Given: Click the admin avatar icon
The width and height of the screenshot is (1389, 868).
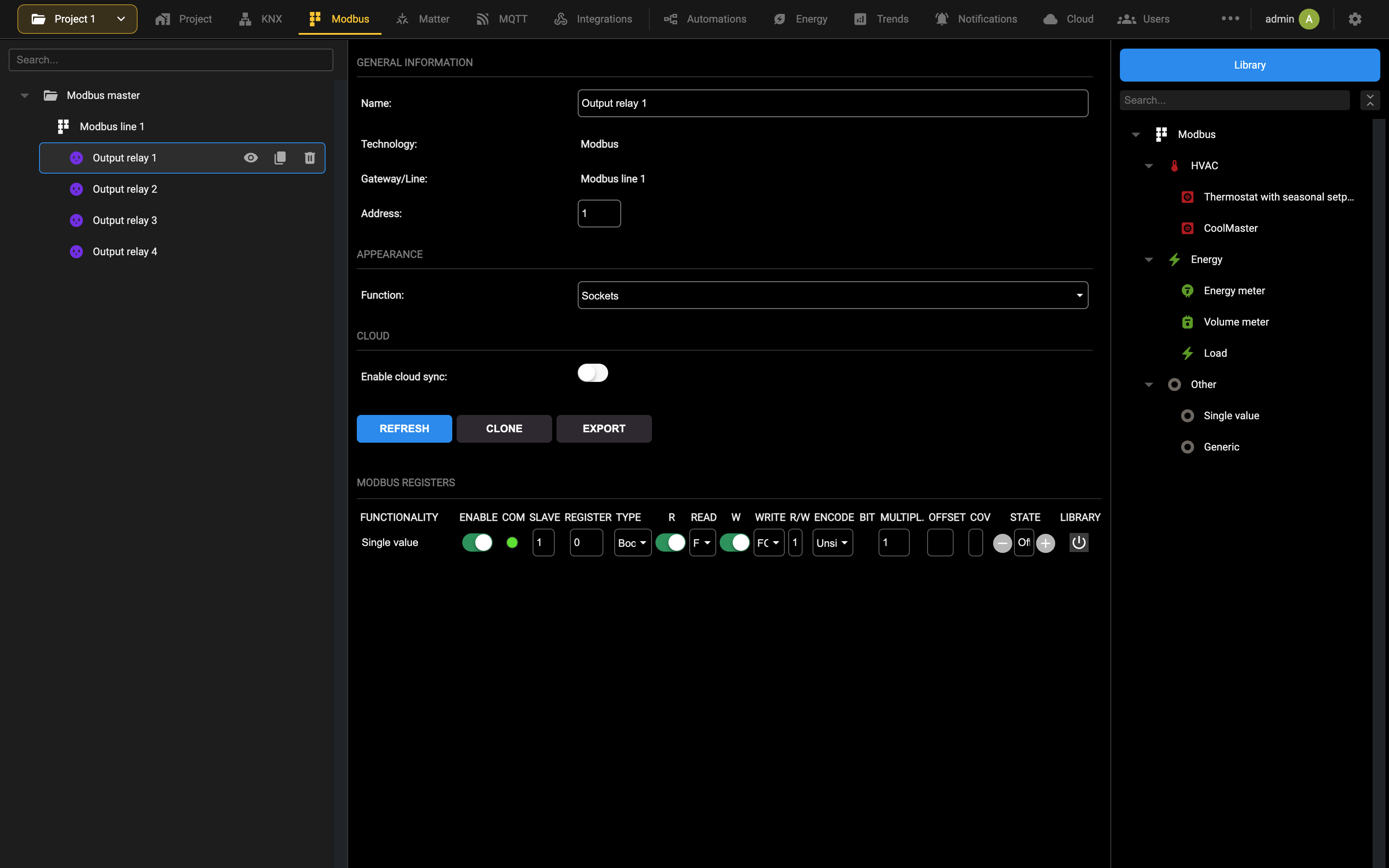Looking at the screenshot, I should coord(1309,19).
